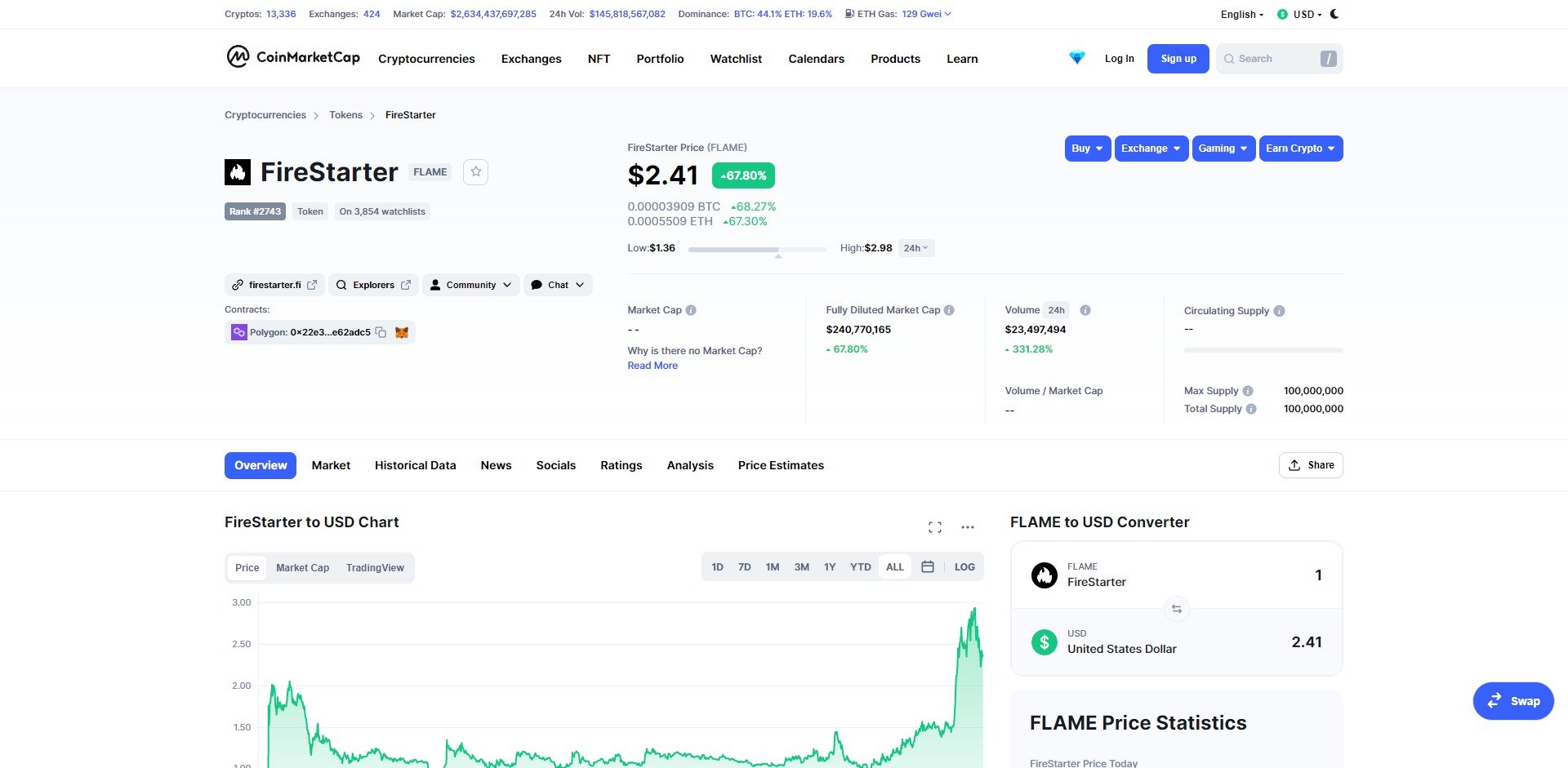Switch to Price Estimates tab
Viewport: 1568px width, 768px height.
pos(781,465)
